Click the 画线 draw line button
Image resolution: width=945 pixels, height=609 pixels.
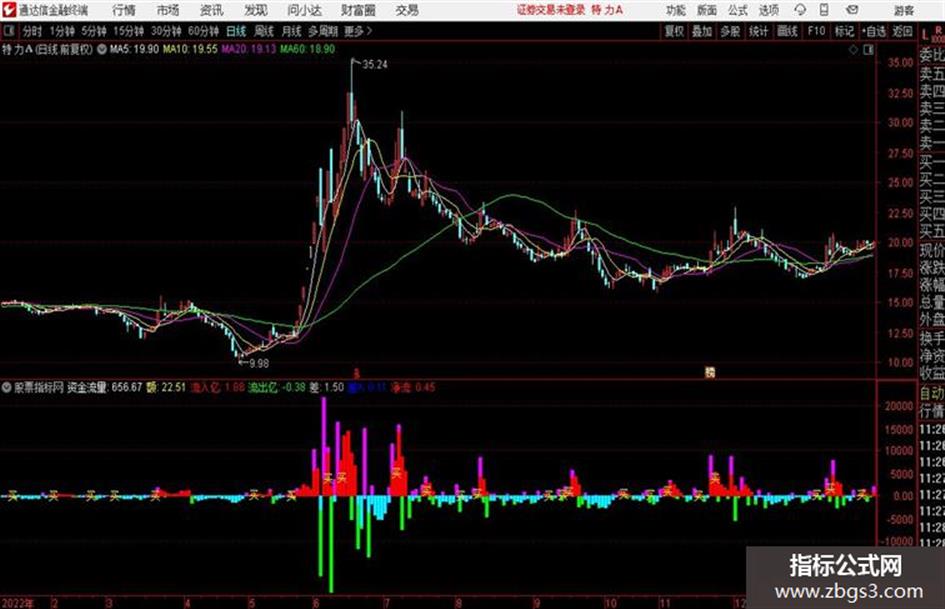(788, 31)
